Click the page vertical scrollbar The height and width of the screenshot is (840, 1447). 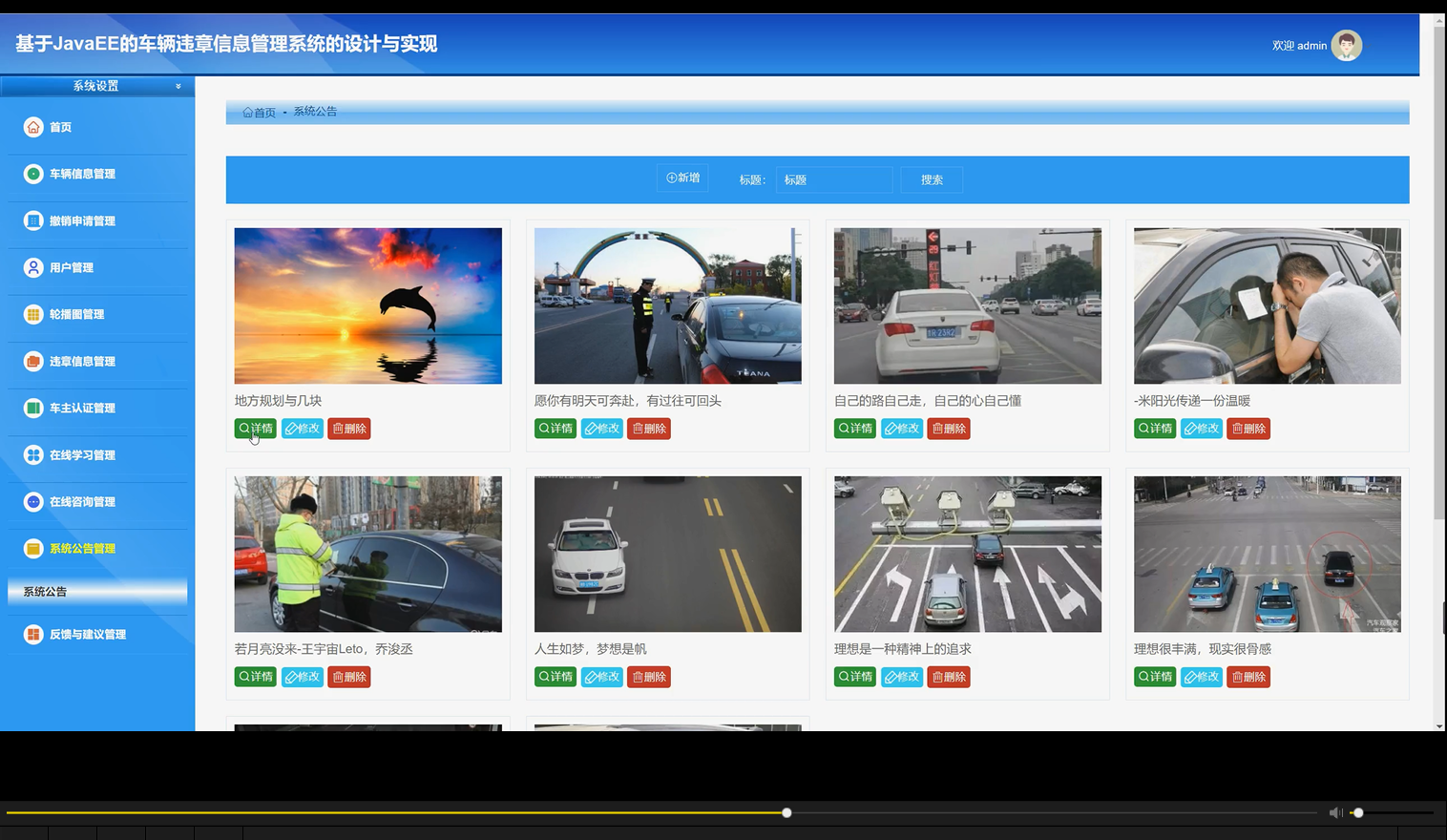(1440, 272)
